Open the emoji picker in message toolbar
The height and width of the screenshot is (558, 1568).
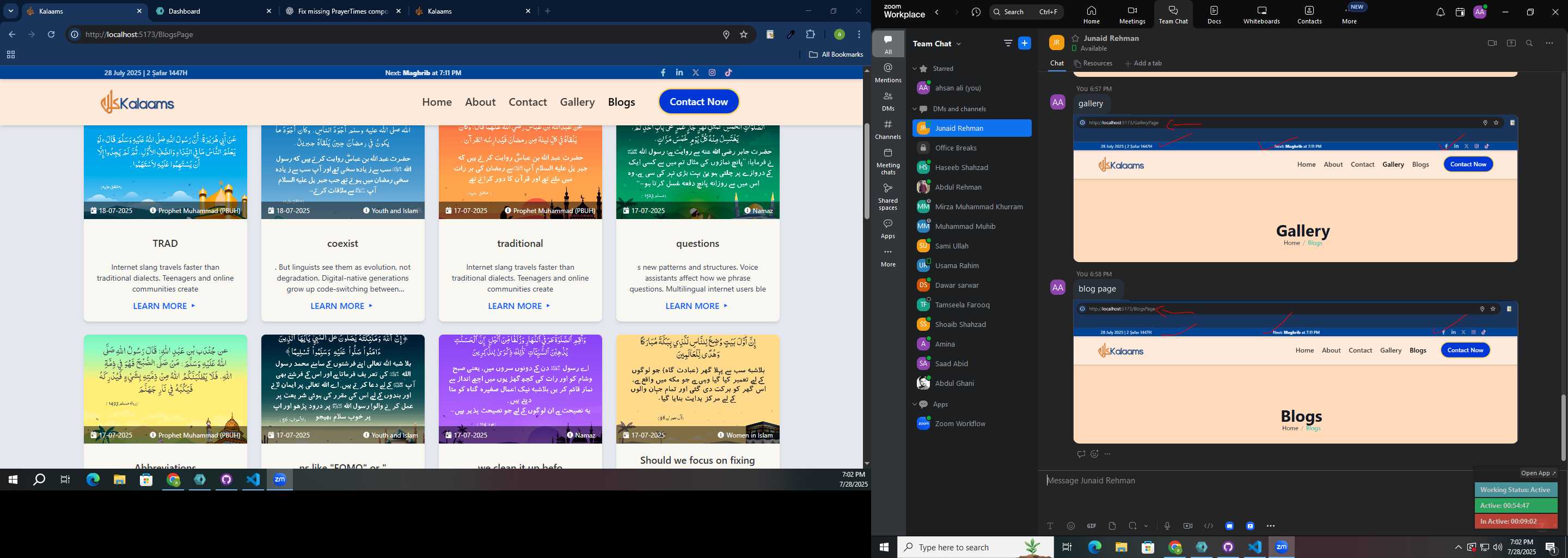(x=1071, y=526)
